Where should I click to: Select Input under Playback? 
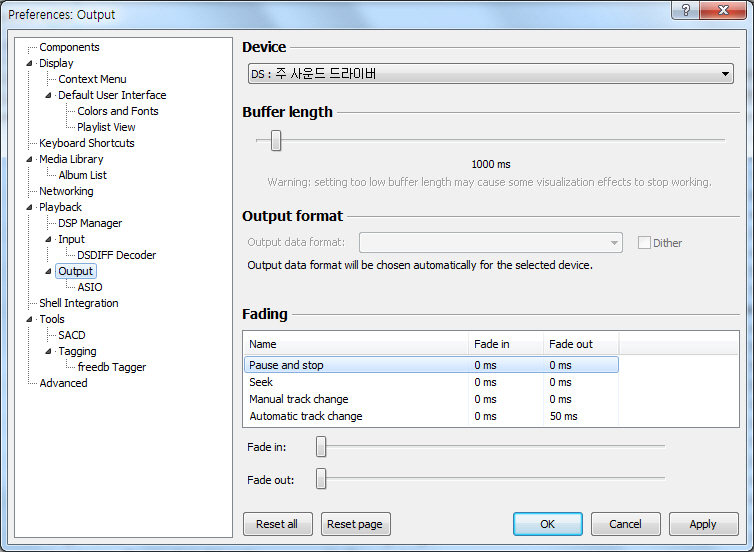coord(71,239)
